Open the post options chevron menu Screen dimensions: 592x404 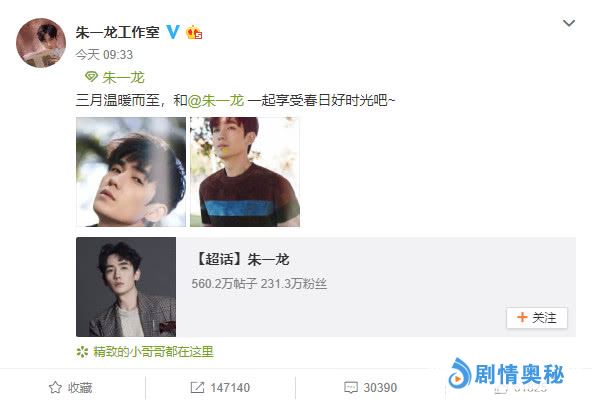tap(569, 23)
